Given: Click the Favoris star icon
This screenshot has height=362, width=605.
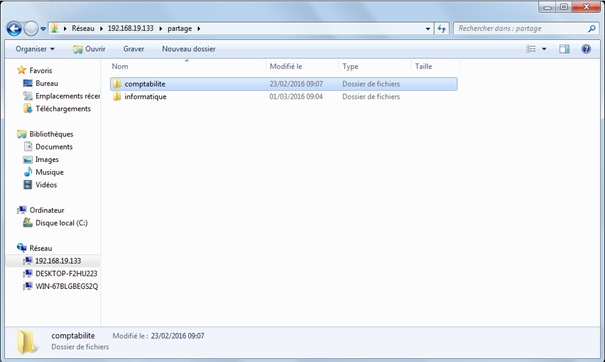Looking at the screenshot, I should point(22,70).
